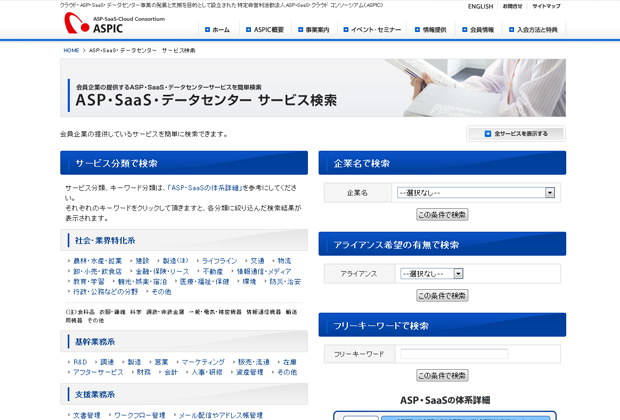Select the メール配信やアドレス帳管理 link

pyautogui.click(x=221, y=415)
